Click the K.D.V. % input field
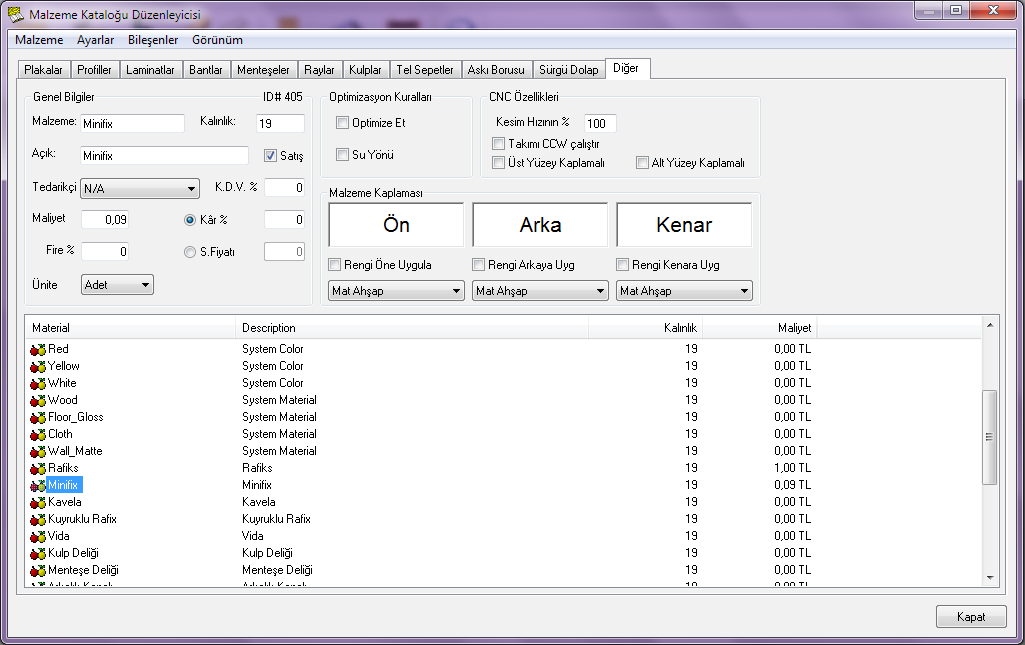Image resolution: width=1025 pixels, height=645 pixels. [x=284, y=188]
